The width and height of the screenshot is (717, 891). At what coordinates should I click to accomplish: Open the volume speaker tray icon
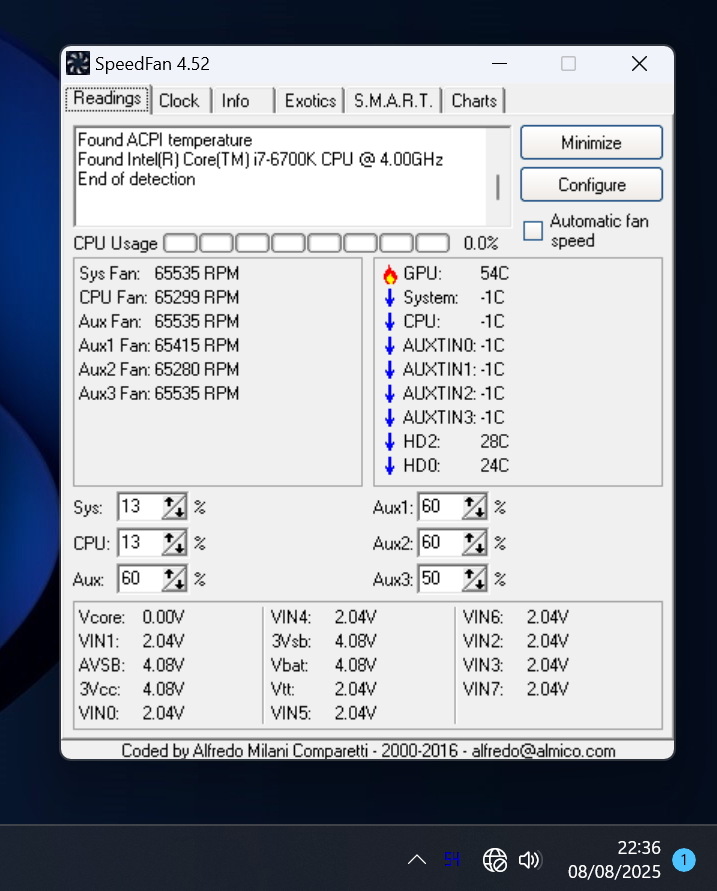tap(530, 860)
